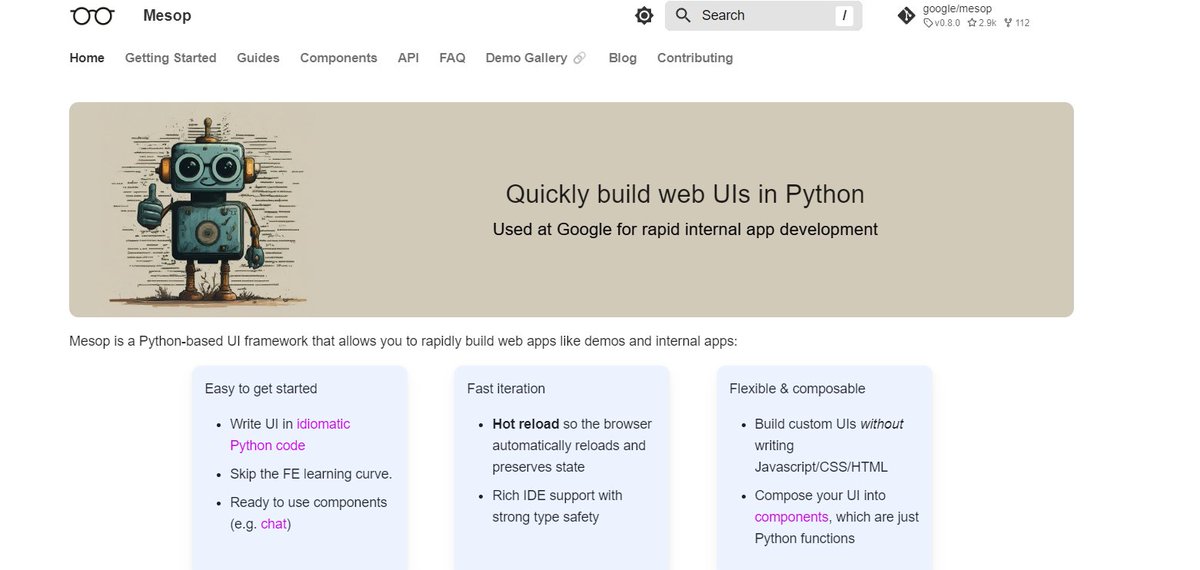Click the git repository diamond icon
This screenshot has height=570, width=1200.
click(906, 15)
